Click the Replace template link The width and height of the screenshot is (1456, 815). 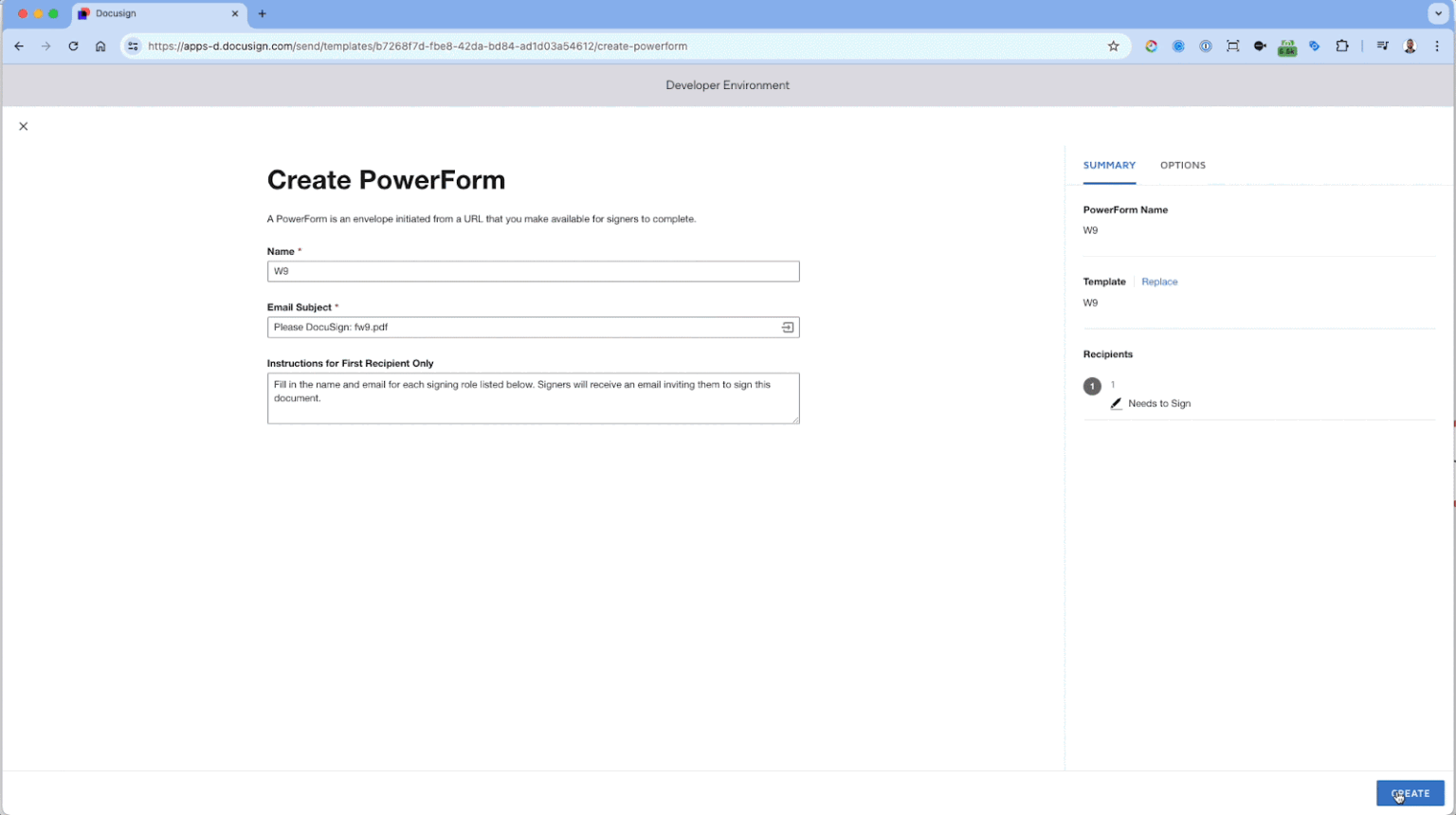[x=1159, y=281]
